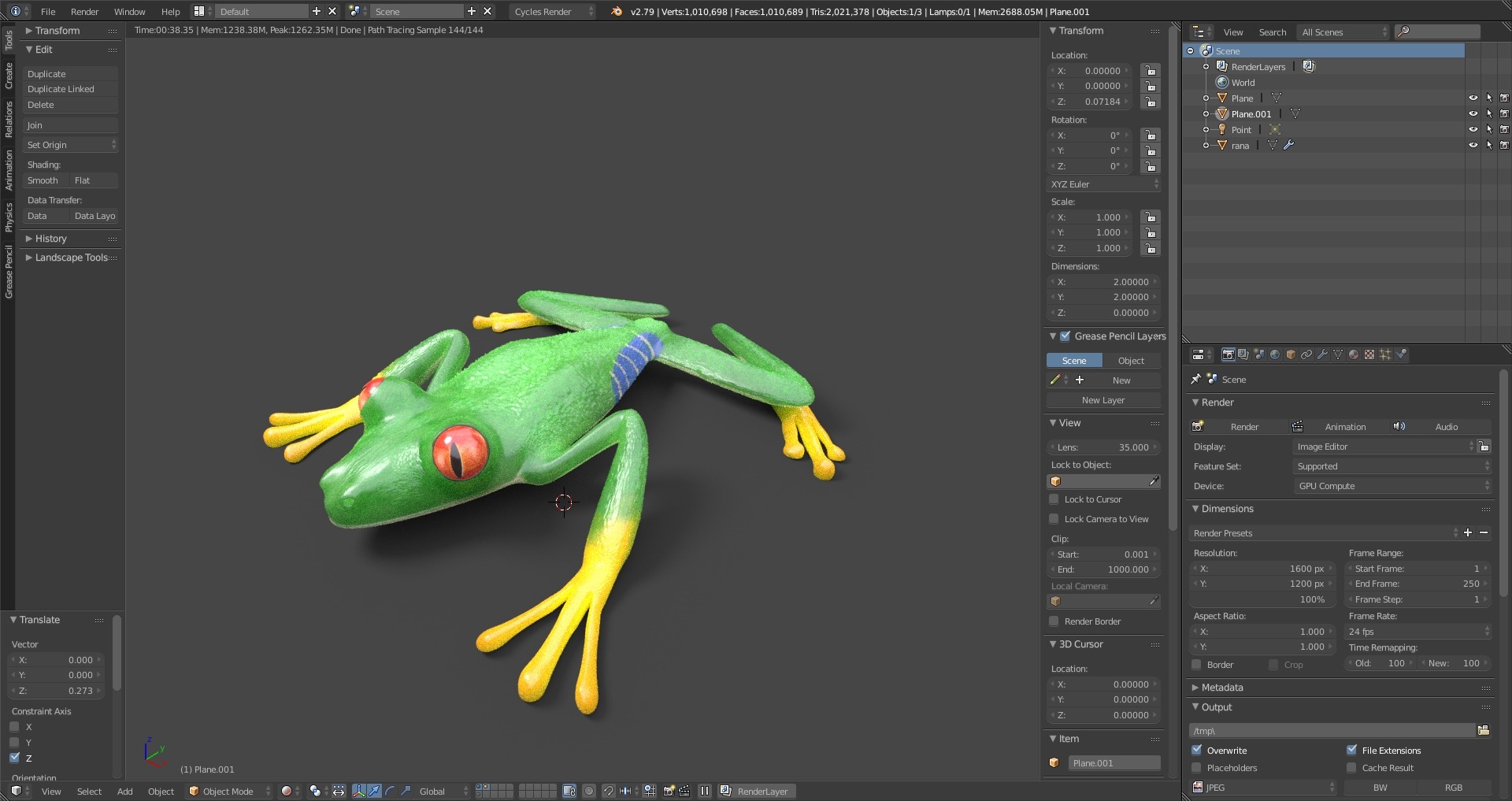
Task: Select the rotate manipulator arc icon
Action: tap(390, 791)
